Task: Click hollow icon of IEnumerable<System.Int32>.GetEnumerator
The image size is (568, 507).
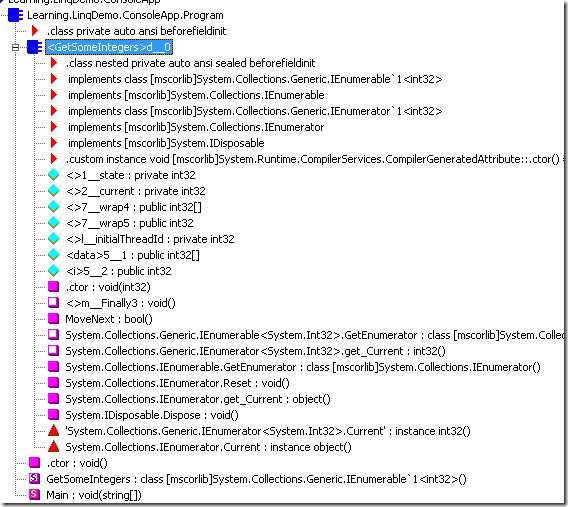Action: click(x=53, y=335)
